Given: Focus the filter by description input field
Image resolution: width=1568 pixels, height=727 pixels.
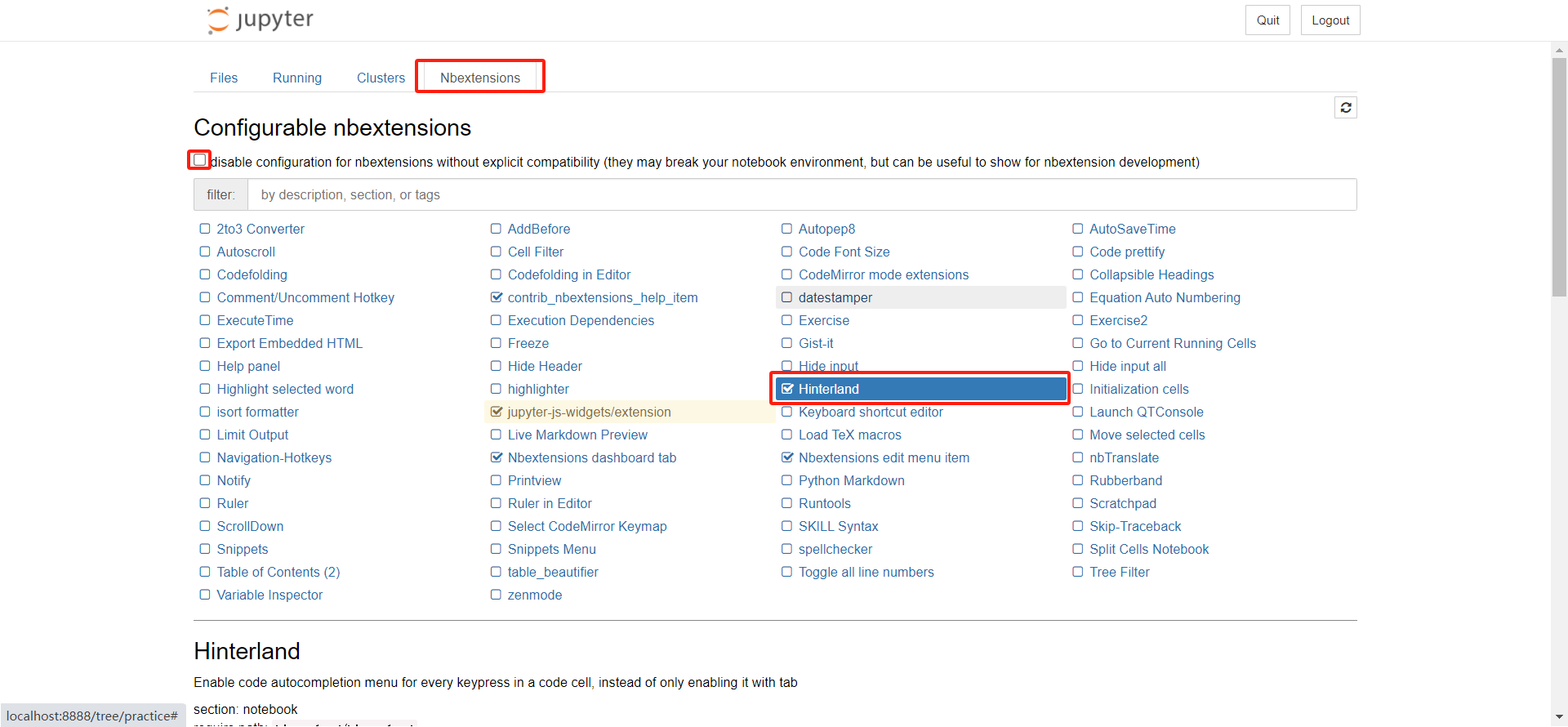Looking at the screenshot, I should pos(802,194).
